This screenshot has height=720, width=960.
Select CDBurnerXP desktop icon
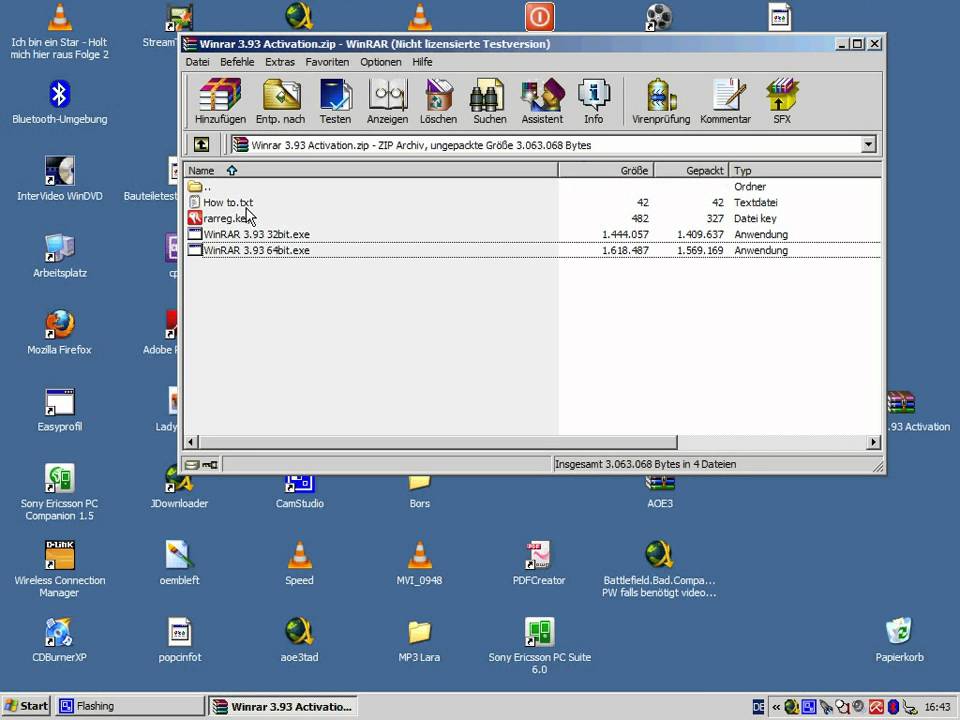(x=59, y=640)
